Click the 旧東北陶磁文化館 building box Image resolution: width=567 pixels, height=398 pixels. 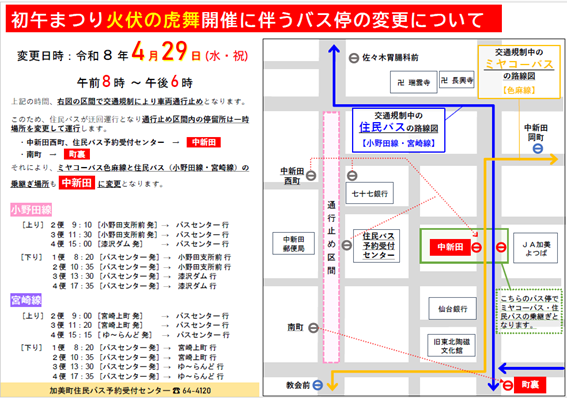pyautogui.click(x=451, y=345)
